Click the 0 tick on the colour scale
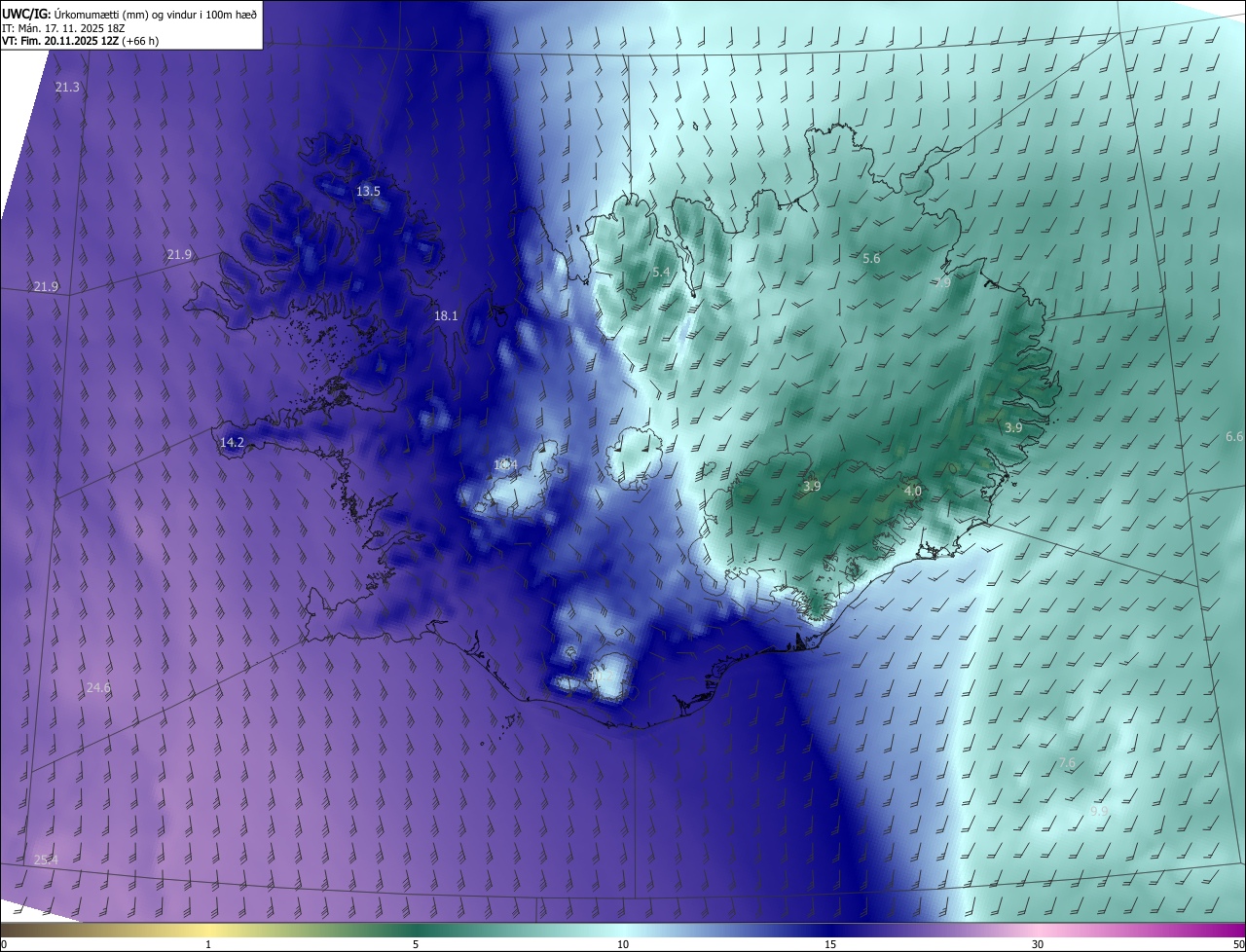The image size is (1246, 952). pos(4,945)
